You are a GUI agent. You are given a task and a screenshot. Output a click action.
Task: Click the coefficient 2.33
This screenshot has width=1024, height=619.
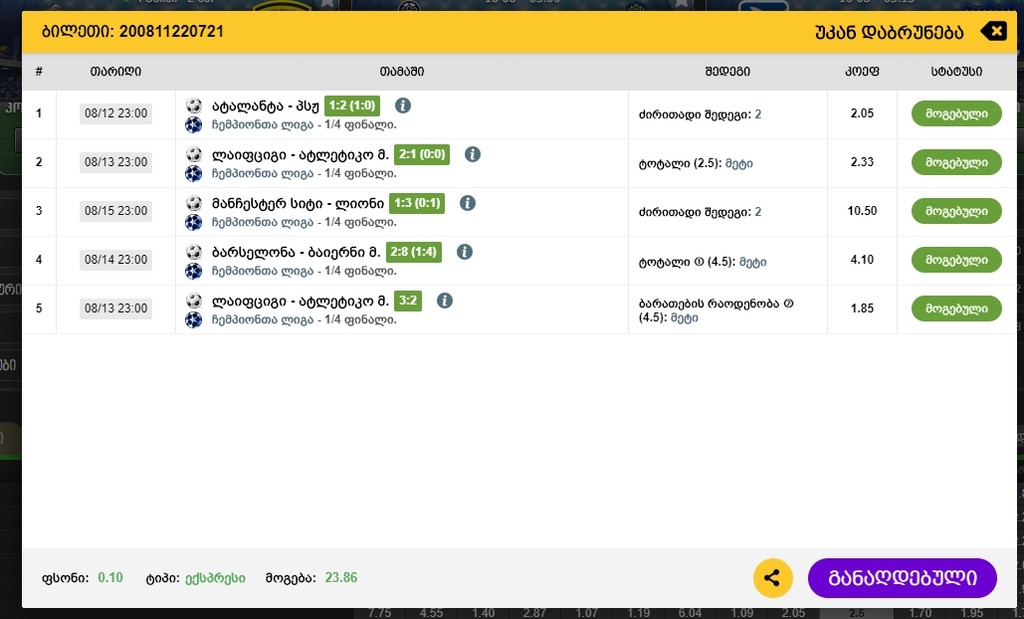(x=862, y=162)
